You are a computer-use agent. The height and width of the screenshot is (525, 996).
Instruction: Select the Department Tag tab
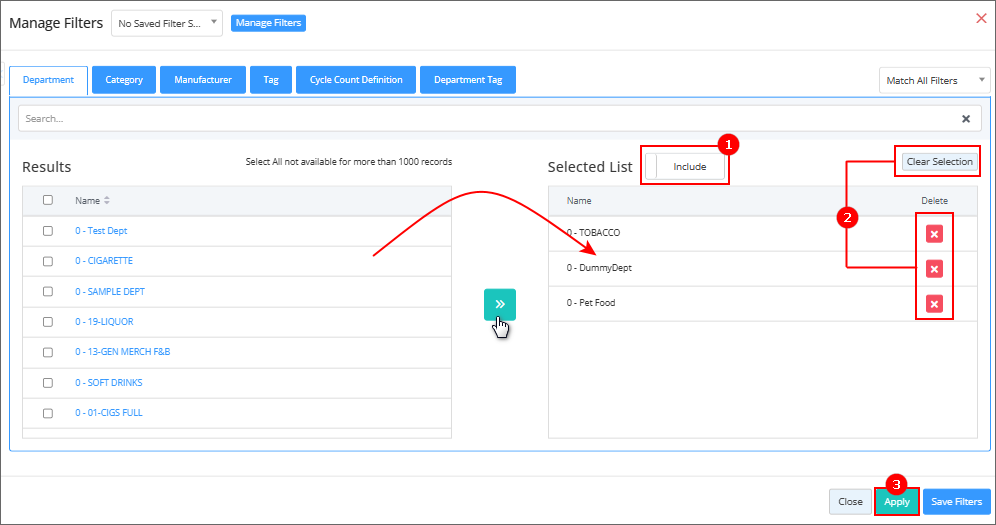[467, 80]
